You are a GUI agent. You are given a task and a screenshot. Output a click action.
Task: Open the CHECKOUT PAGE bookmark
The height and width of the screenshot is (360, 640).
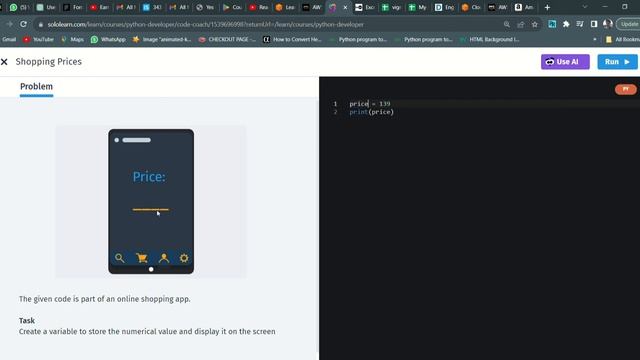pyautogui.click(x=227, y=40)
